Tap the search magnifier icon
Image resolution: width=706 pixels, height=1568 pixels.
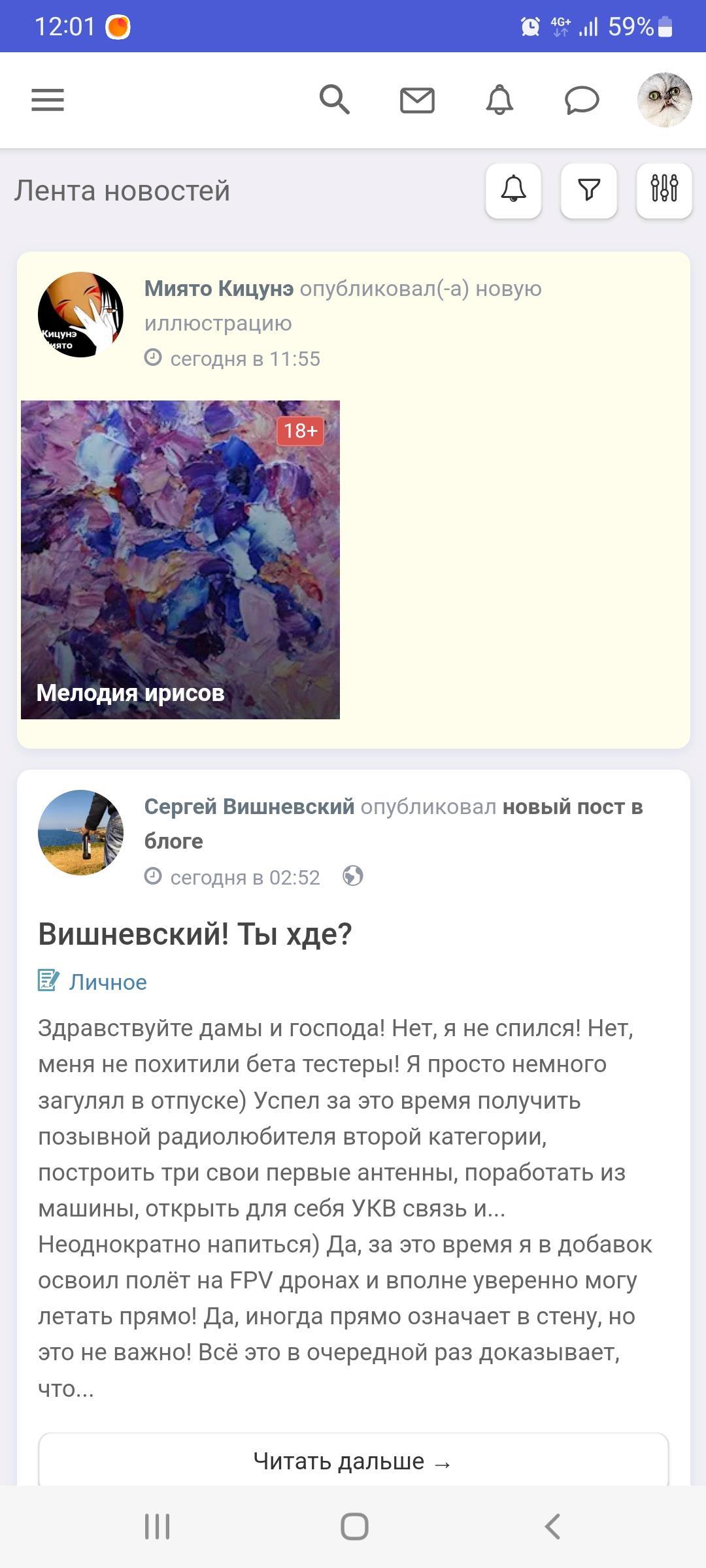(334, 100)
